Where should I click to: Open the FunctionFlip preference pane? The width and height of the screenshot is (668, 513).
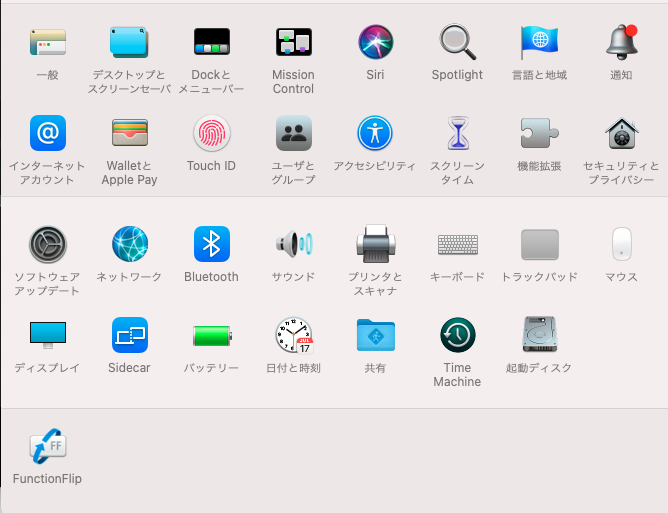pos(48,446)
